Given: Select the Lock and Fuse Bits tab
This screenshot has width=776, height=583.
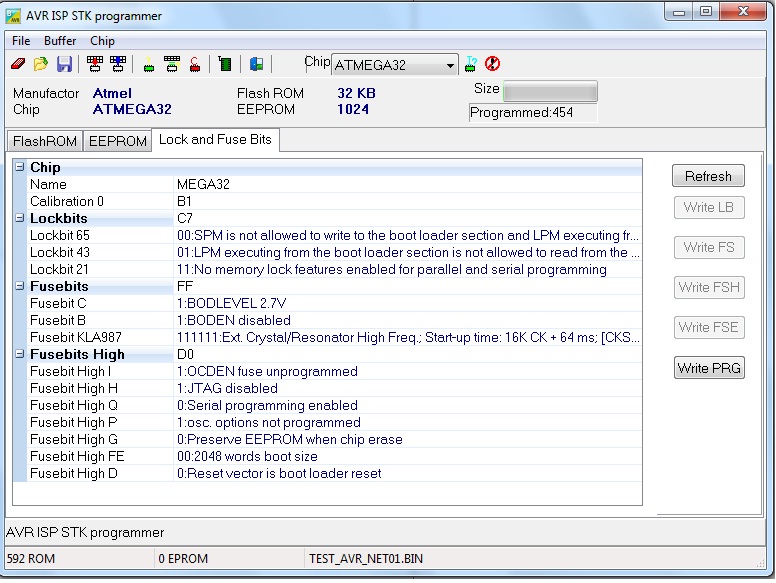Looking at the screenshot, I should [215, 140].
